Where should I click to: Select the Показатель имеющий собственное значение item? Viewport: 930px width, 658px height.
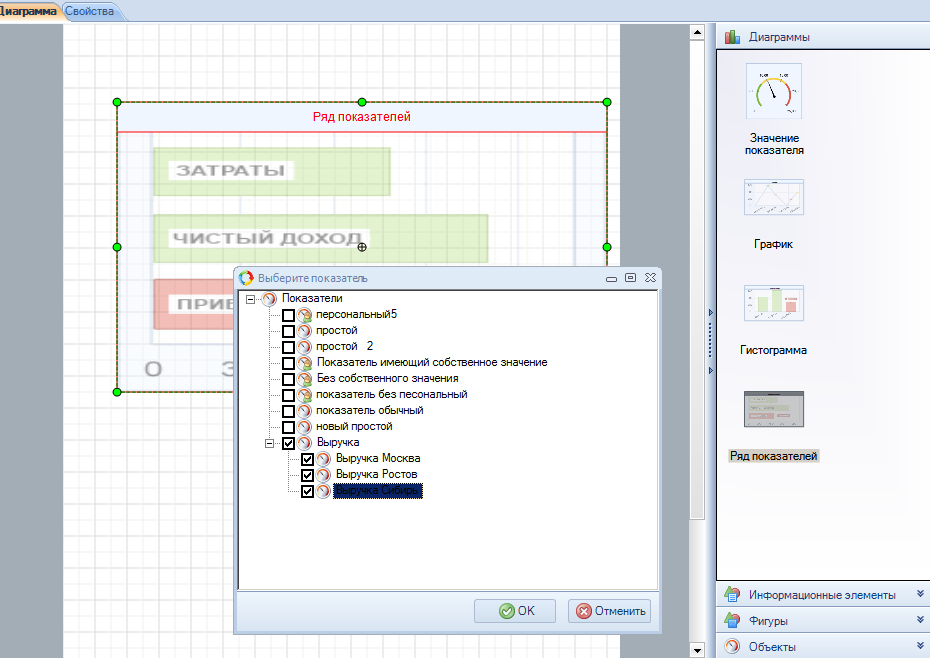click(431, 362)
